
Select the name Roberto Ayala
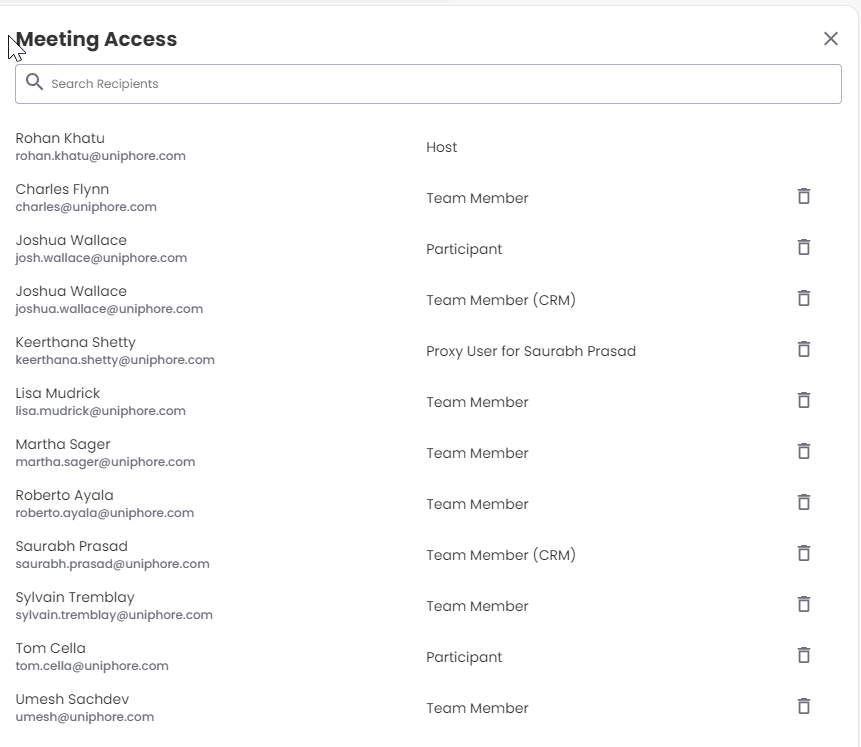pos(64,495)
